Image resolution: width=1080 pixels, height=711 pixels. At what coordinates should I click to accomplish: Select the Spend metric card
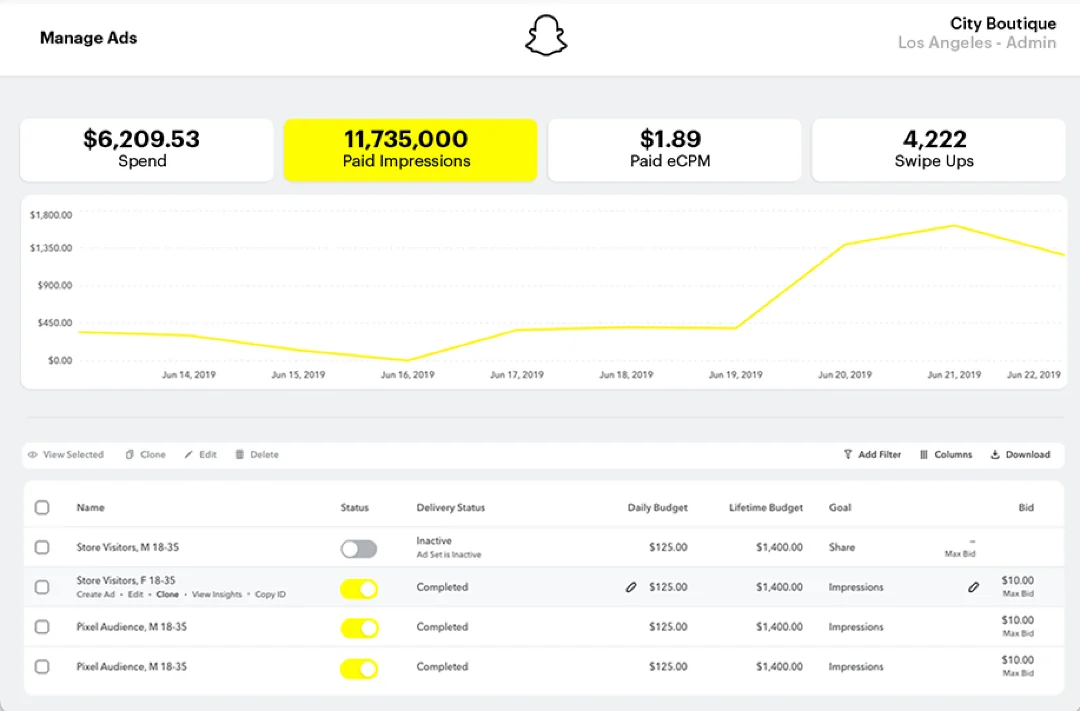tap(147, 150)
